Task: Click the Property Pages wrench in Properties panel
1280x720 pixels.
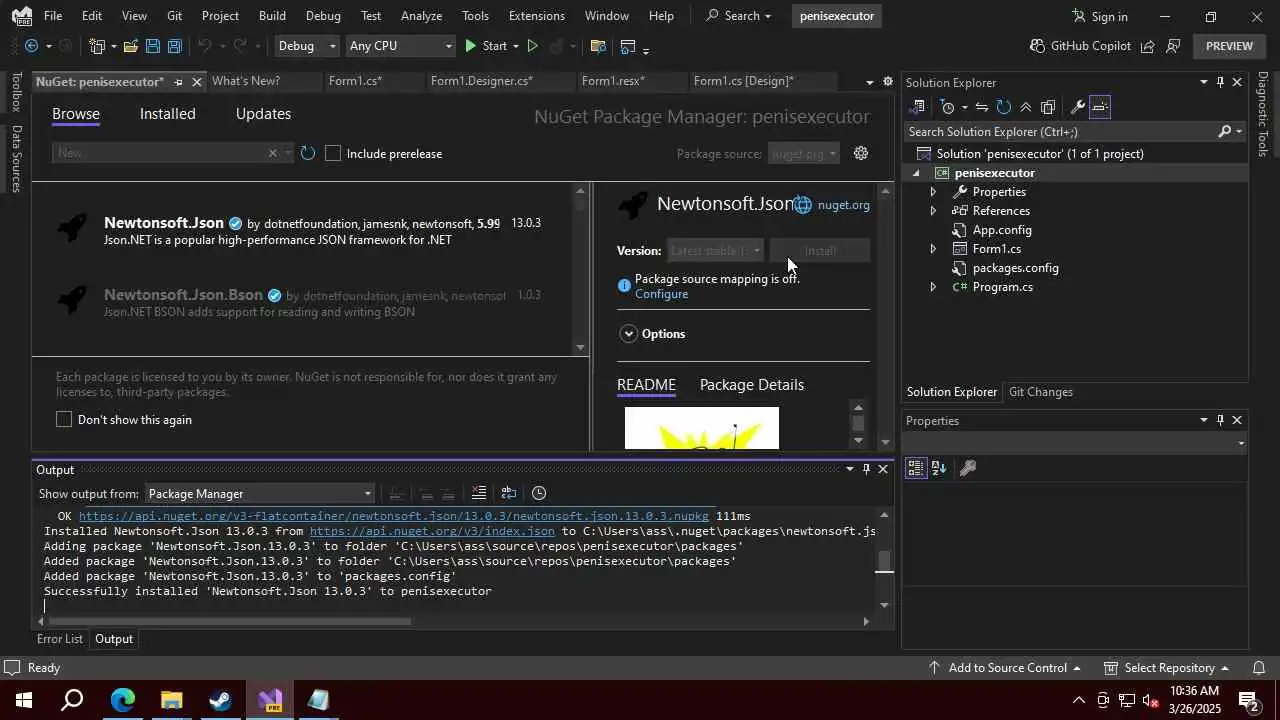Action: (967, 468)
